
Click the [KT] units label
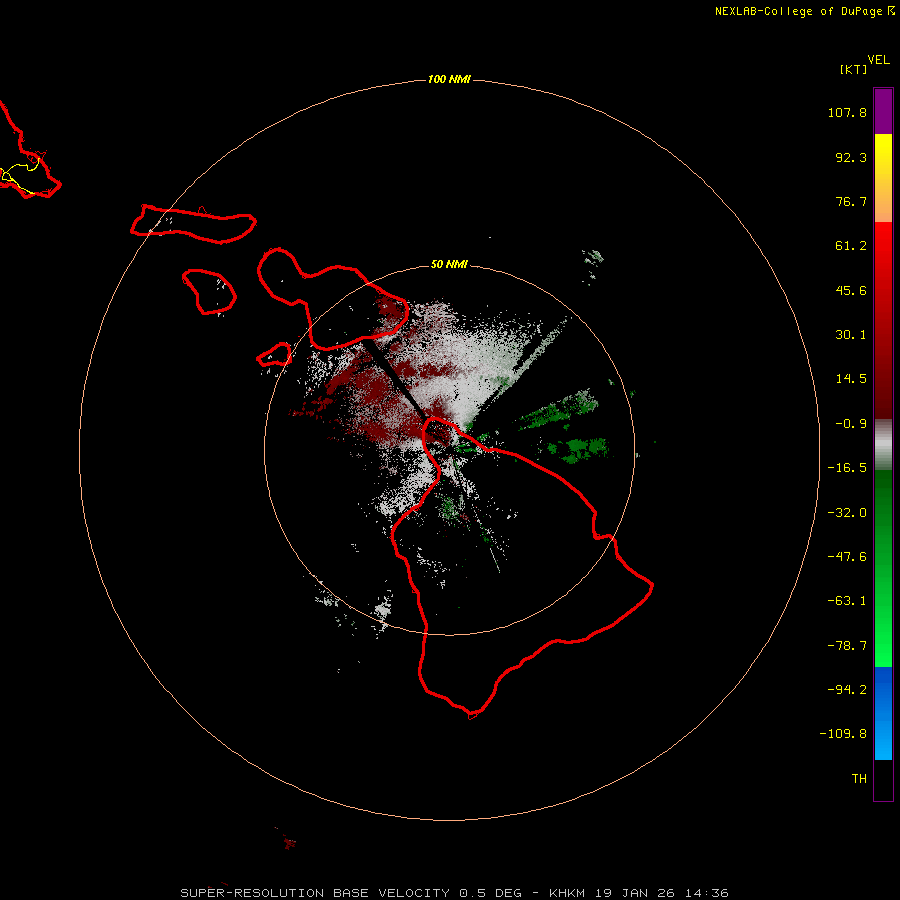(x=854, y=69)
